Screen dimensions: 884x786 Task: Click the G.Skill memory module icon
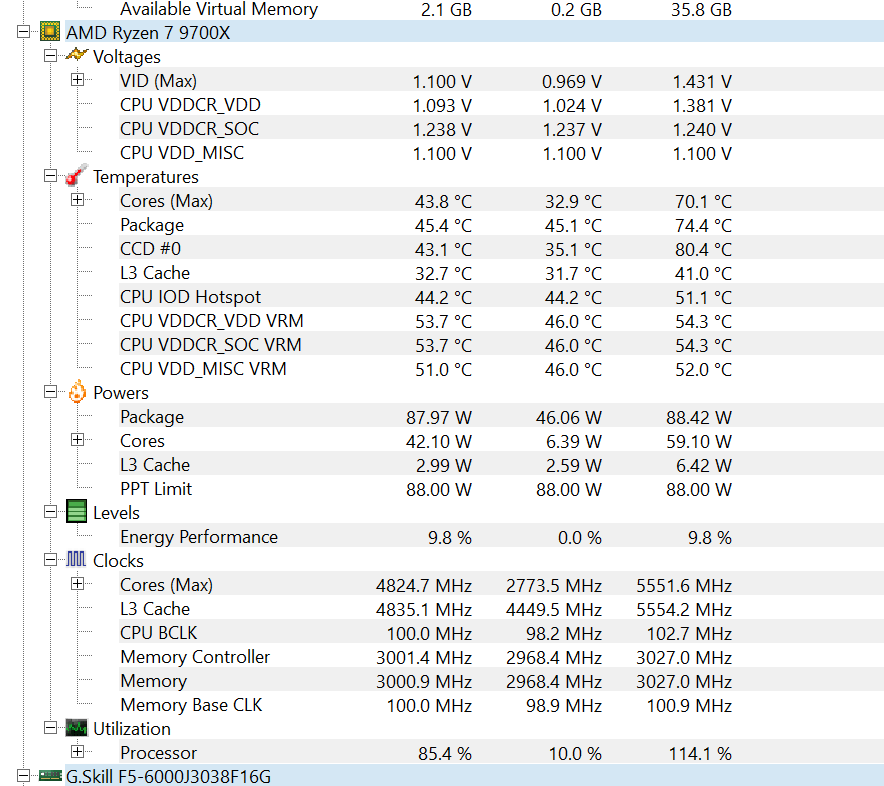[50, 776]
